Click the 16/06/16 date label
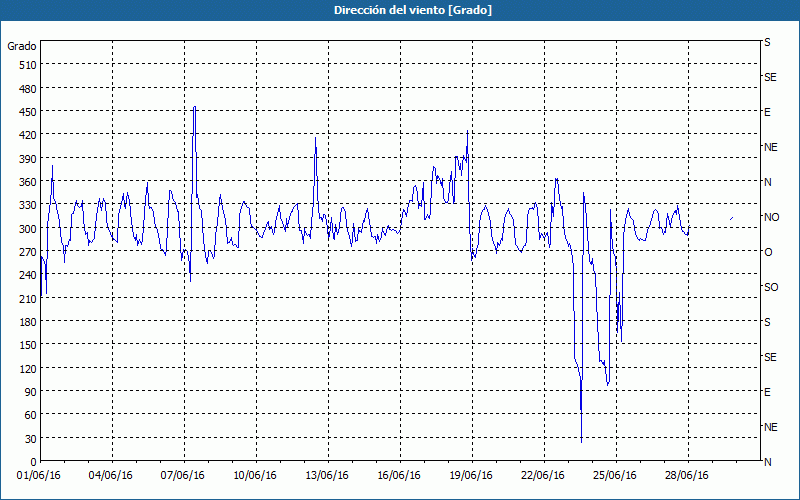The image size is (800, 500). click(x=399, y=476)
